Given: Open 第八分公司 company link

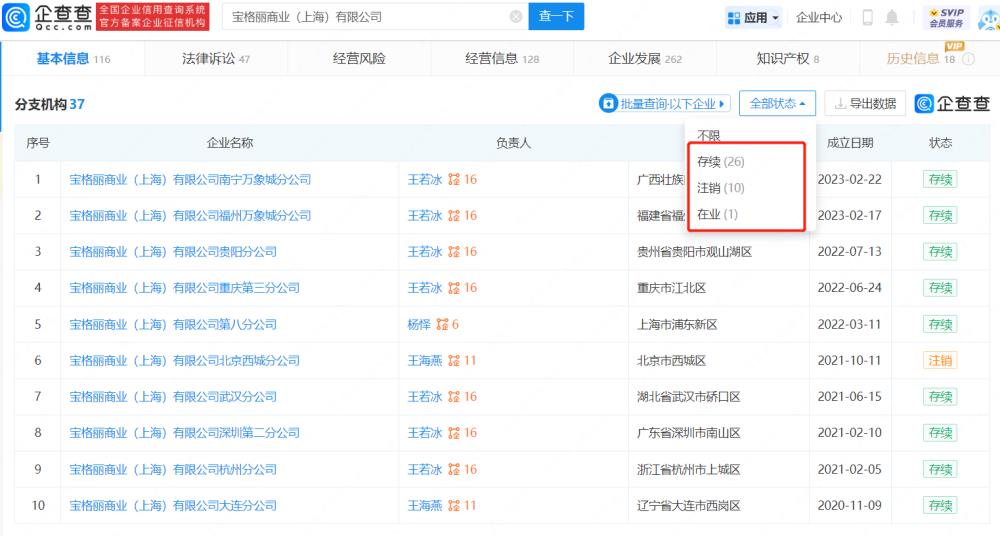Looking at the screenshot, I should (x=173, y=324).
